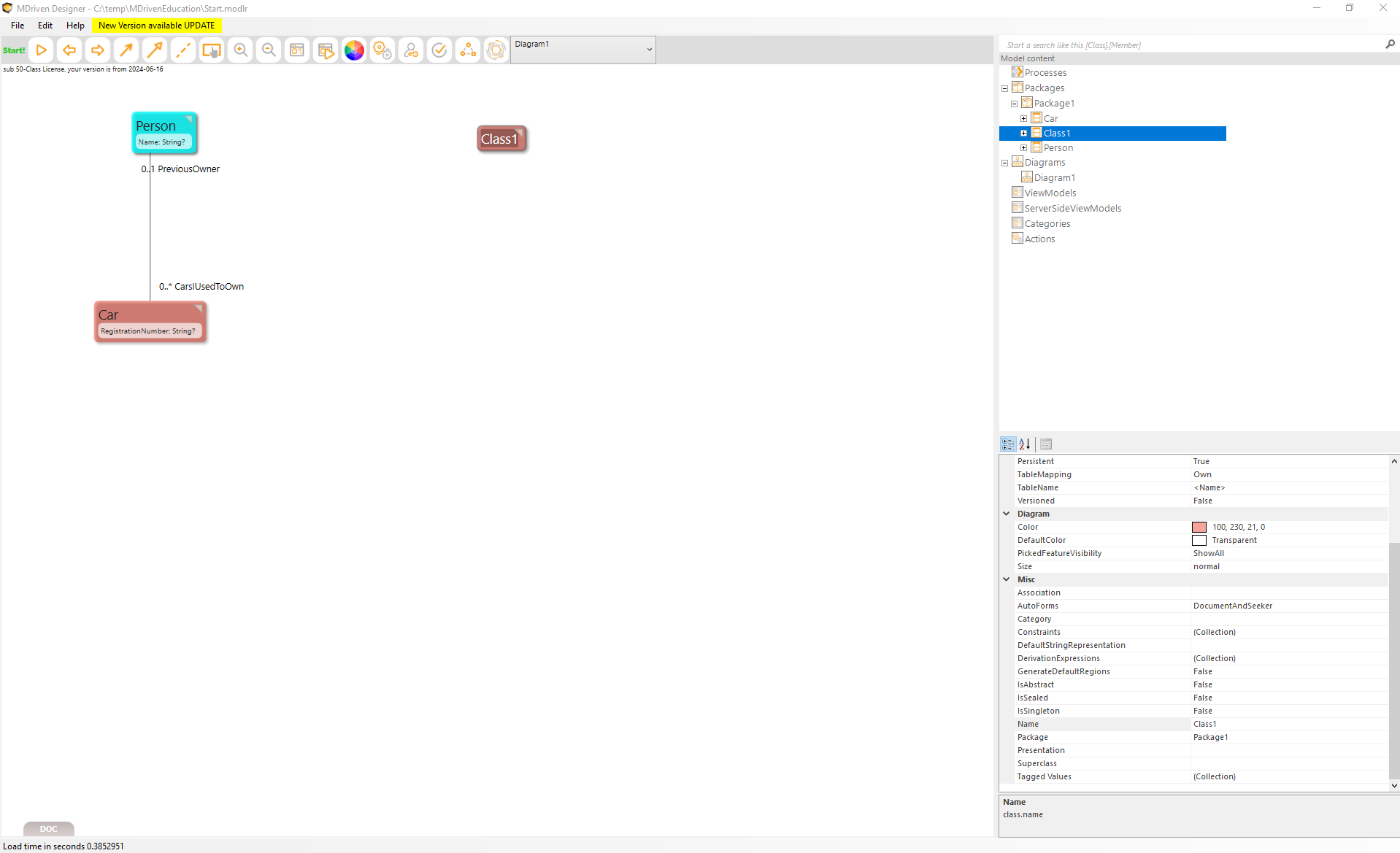Click the zoom out magnifier icon
The width and height of the screenshot is (1400, 853).
[269, 50]
